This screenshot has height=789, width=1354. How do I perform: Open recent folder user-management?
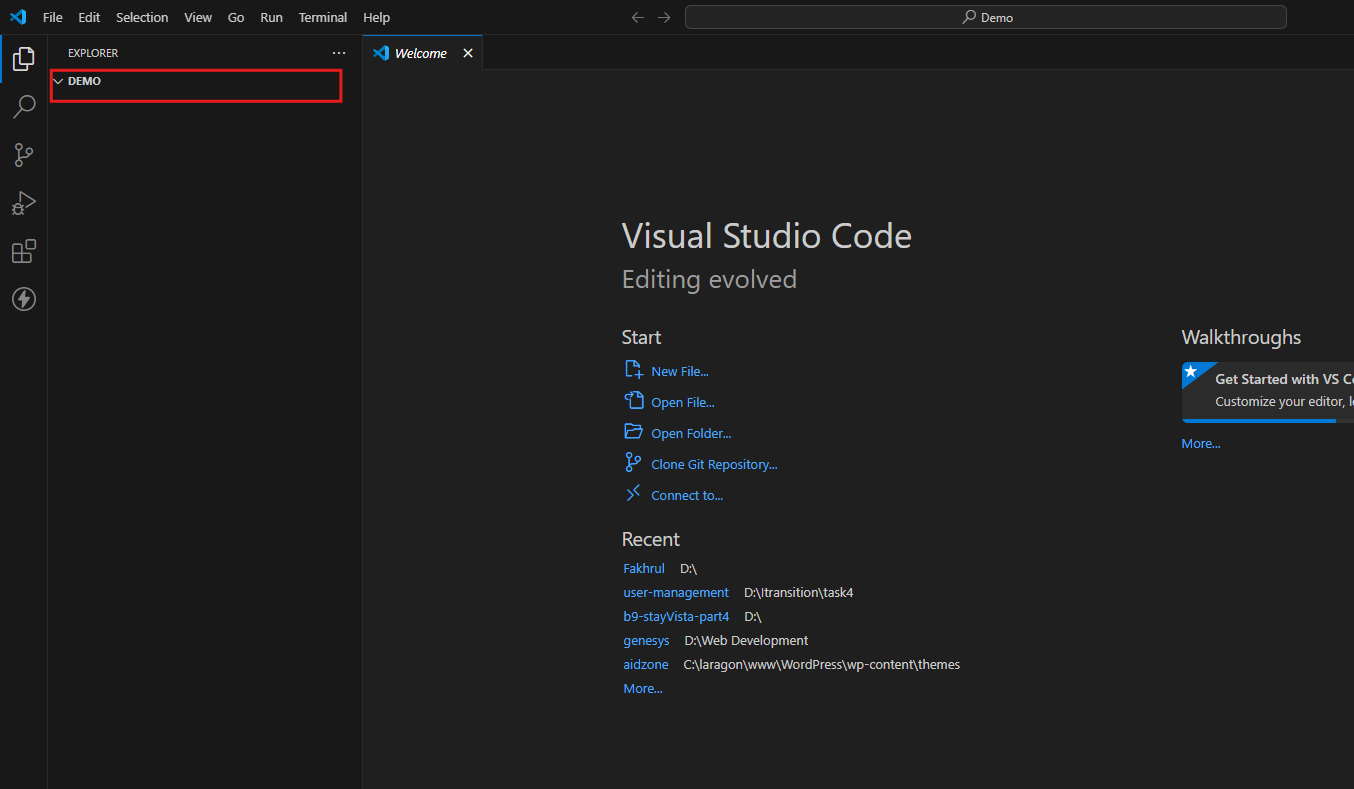(676, 592)
